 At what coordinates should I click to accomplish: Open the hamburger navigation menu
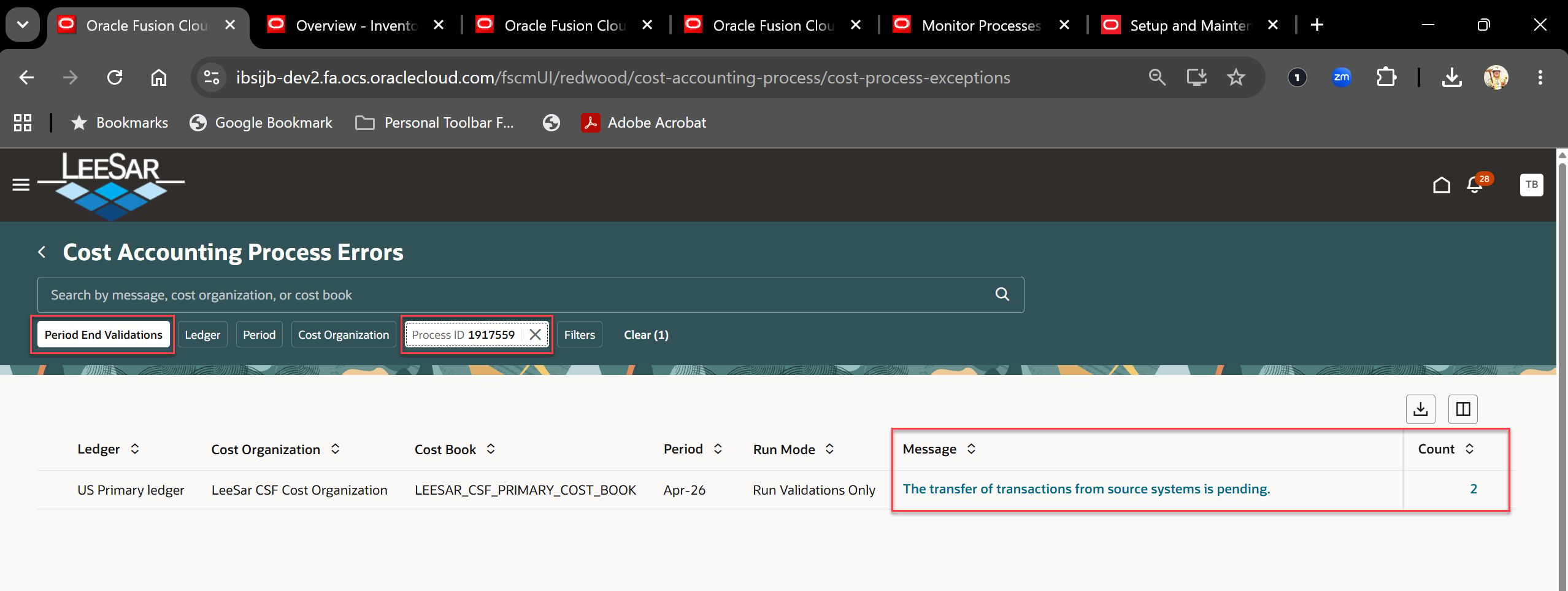21,185
